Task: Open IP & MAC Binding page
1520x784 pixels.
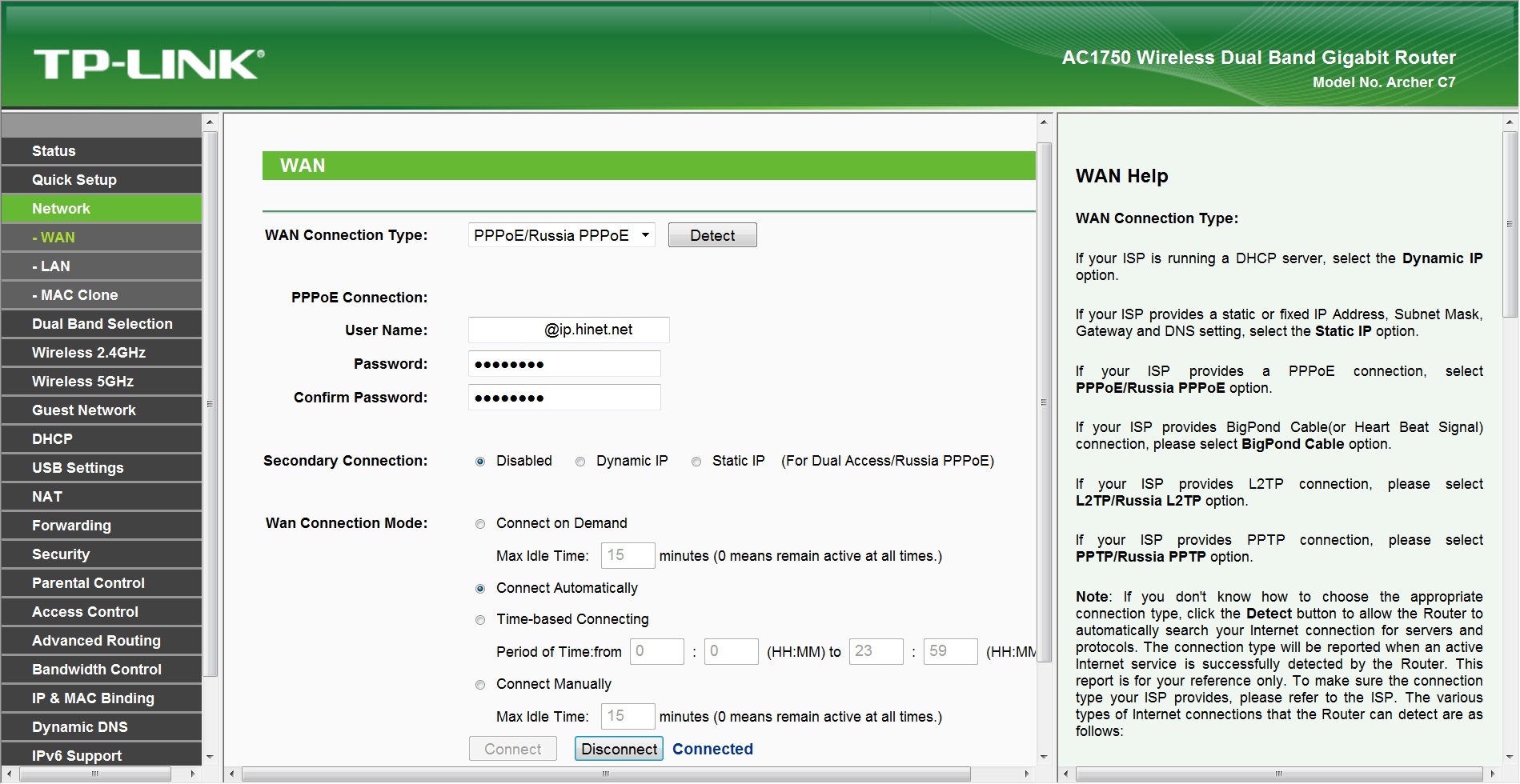Action: [x=102, y=698]
